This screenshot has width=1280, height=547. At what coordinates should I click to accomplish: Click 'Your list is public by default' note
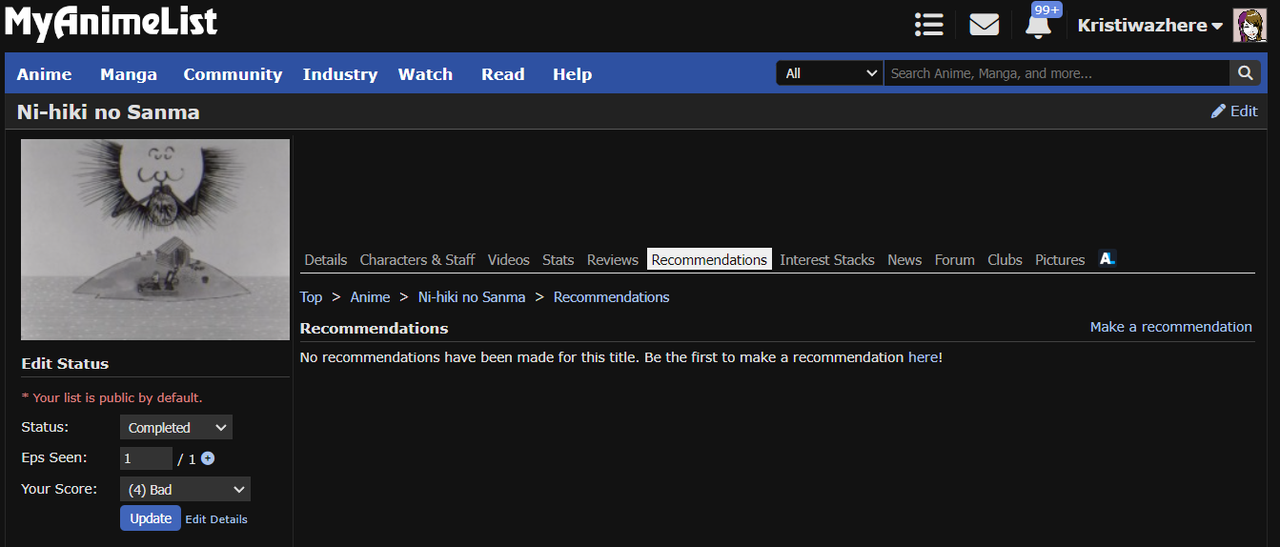click(x=112, y=398)
